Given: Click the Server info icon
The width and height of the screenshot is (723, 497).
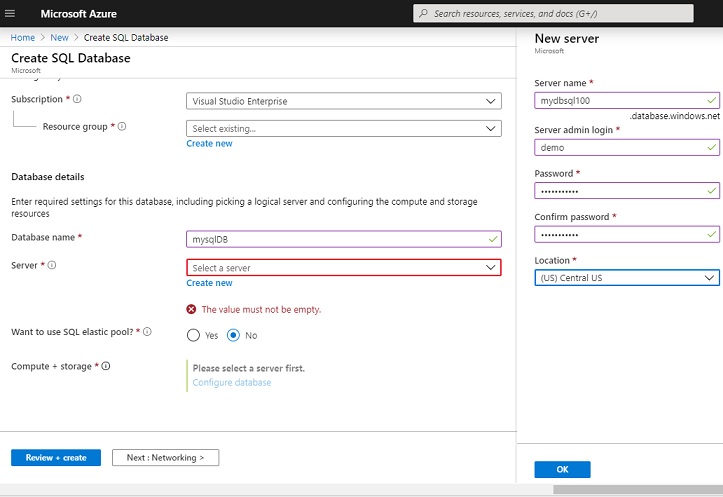Looking at the screenshot, I should (x=52, y=265).
